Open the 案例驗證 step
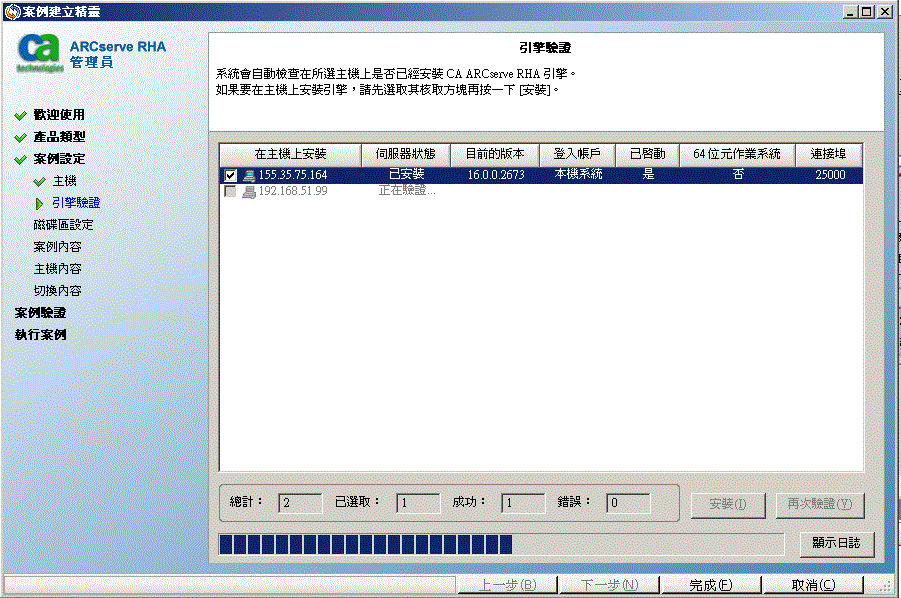The image size is (901, 598). click(41, 312)
